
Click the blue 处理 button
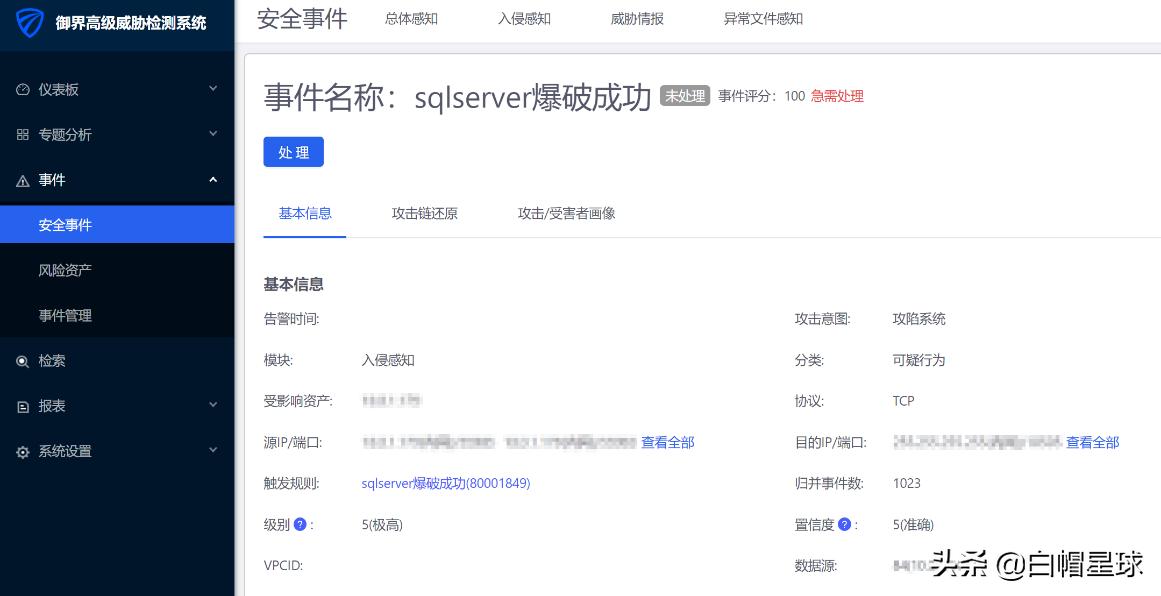pos(293,152)
